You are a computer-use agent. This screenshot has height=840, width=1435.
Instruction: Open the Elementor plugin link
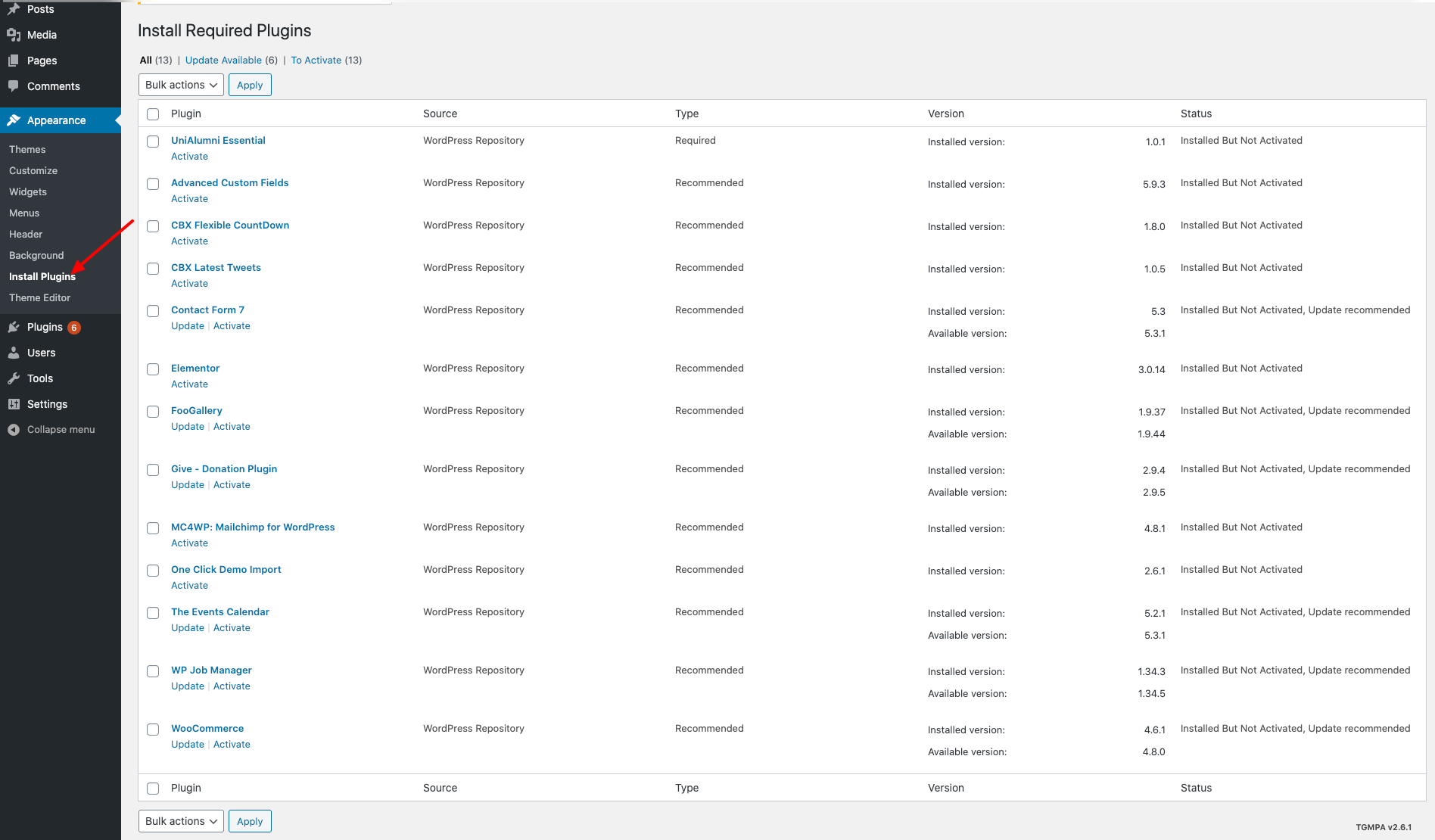(x=195, y=369)
